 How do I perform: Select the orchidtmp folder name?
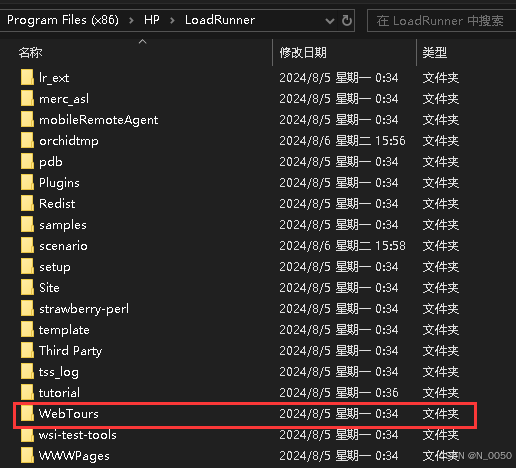[69, 141]
